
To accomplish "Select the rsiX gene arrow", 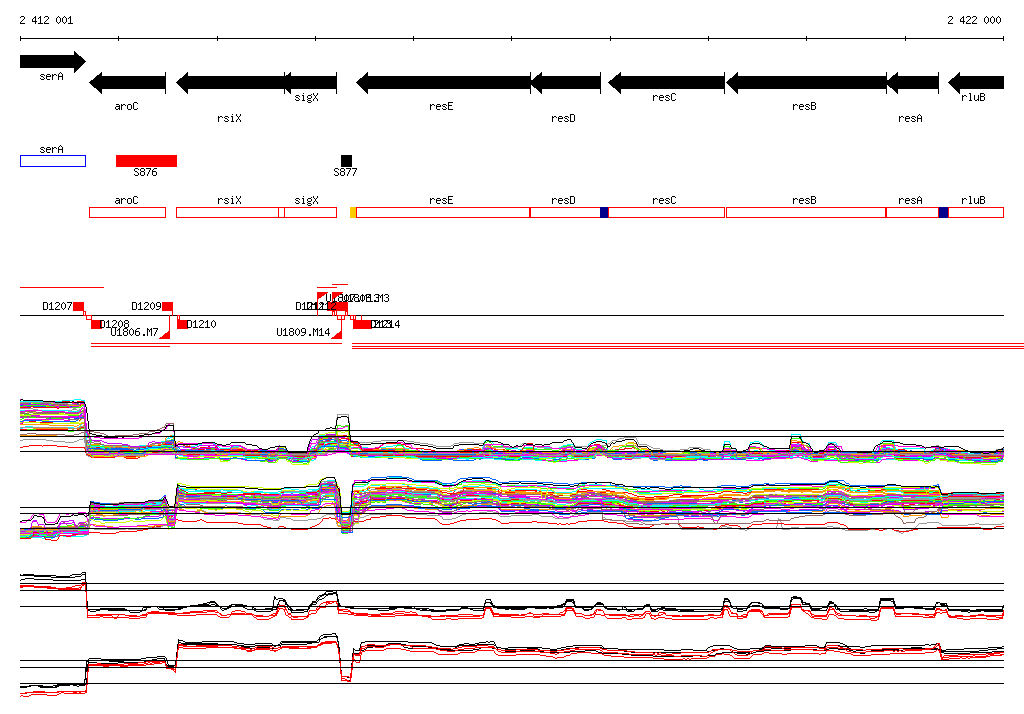I will [231, 83].
